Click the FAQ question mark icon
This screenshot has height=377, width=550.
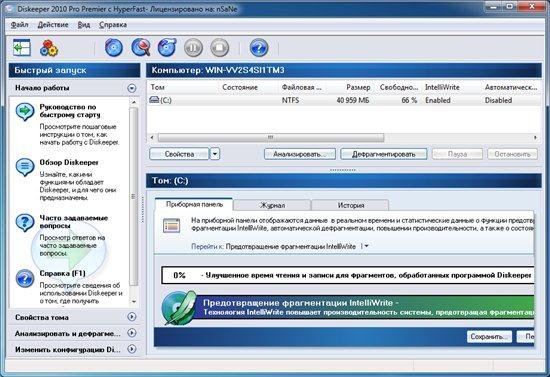point(25,222)
